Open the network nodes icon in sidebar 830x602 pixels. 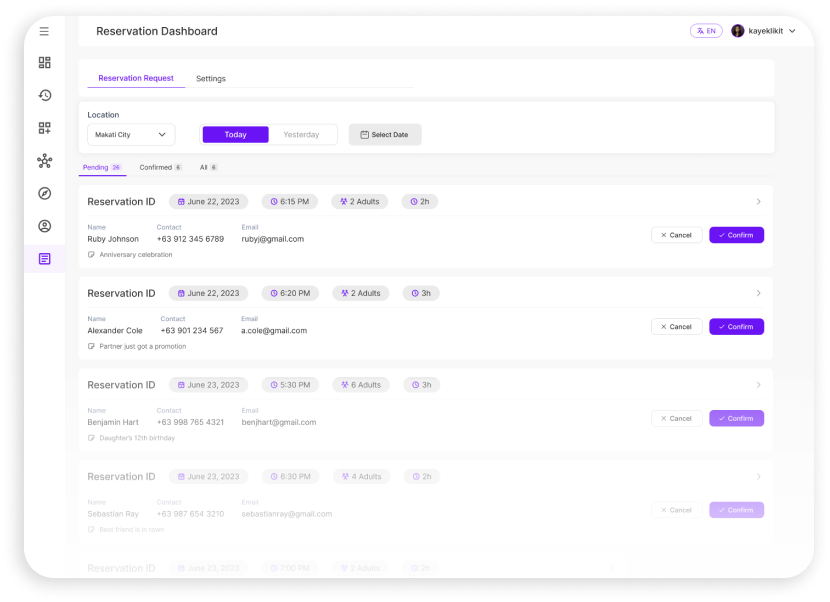pos(44,161)
